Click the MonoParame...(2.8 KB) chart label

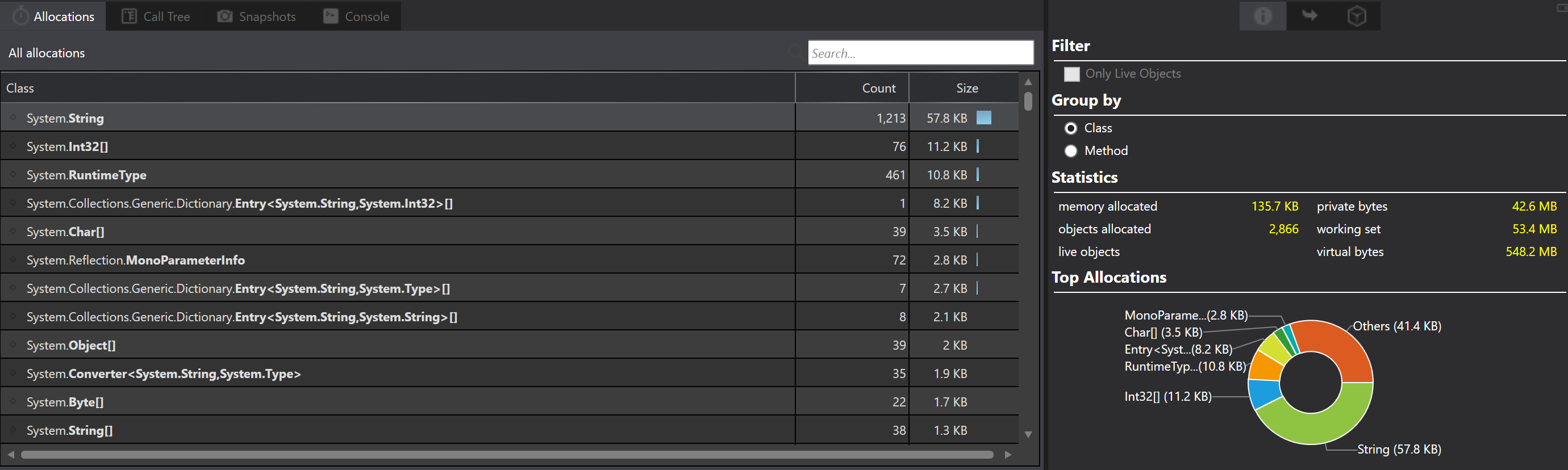point(1186,316)
